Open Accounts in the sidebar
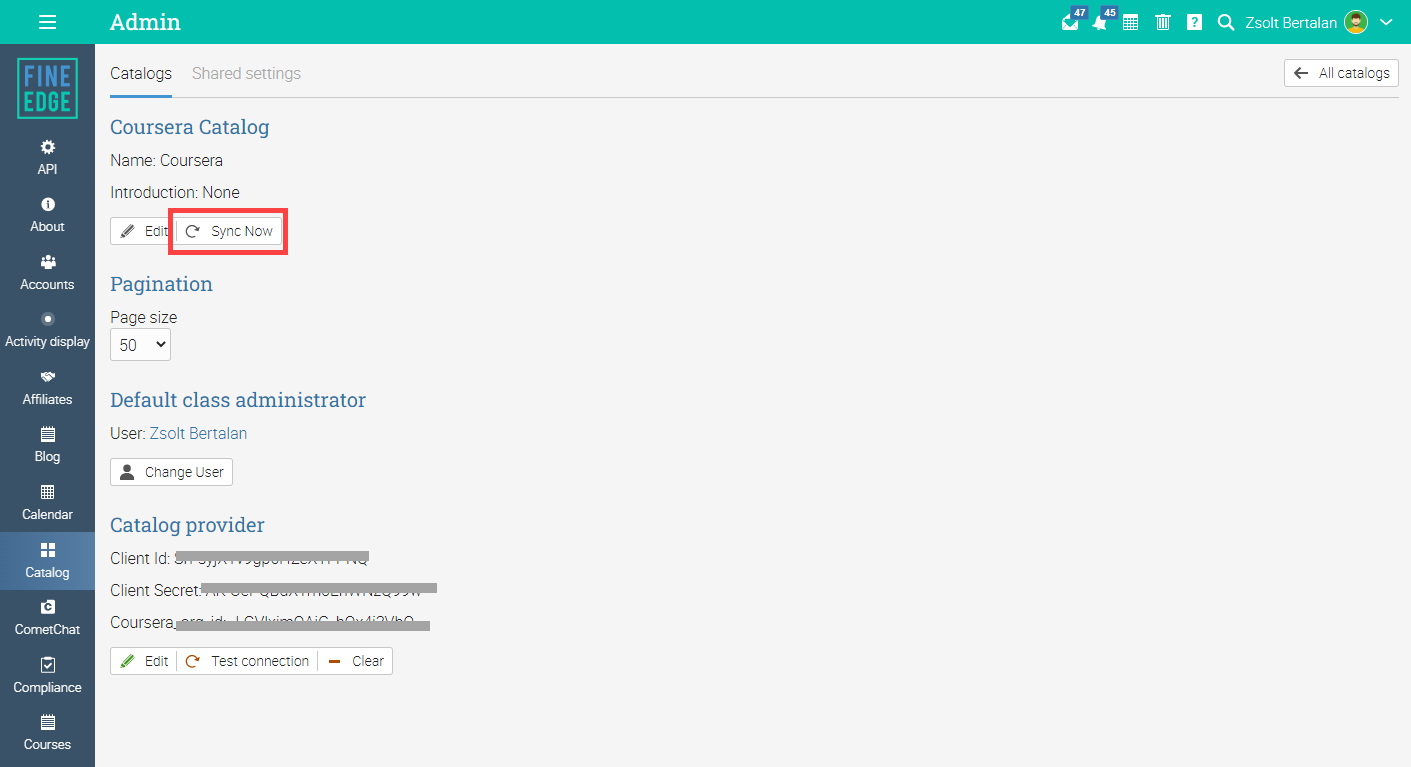This screenshot has width=1411, height=767. click(47, 272)
